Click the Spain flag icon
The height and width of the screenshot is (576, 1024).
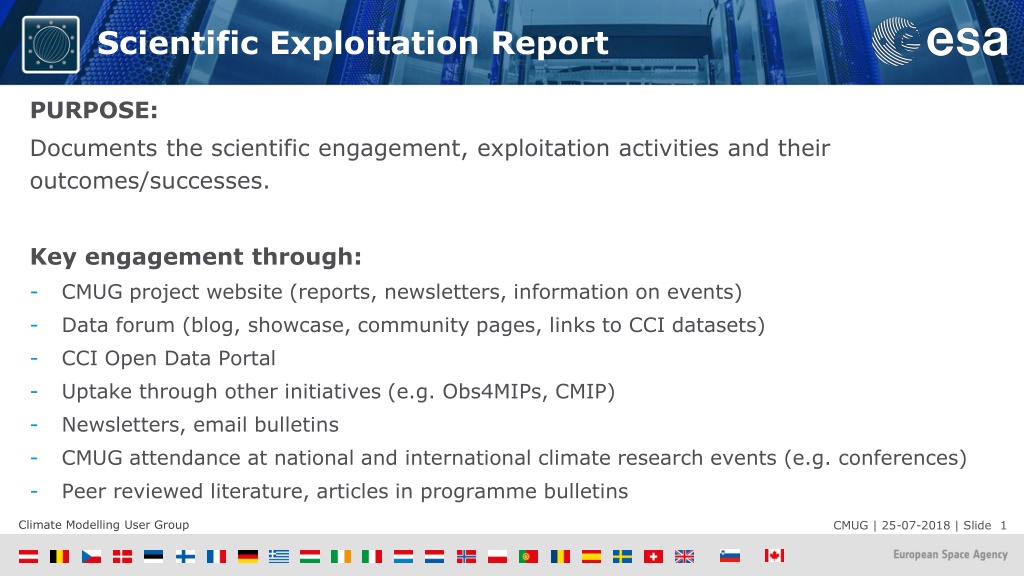pyautogui.click(x=591, y=556)
